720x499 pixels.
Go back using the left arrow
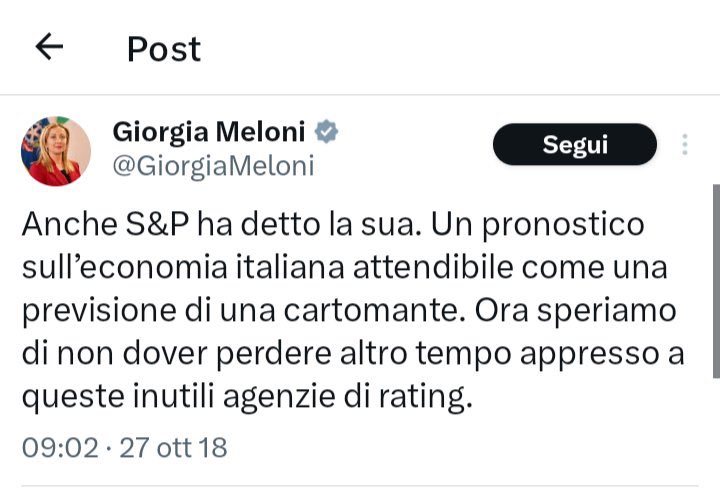[x=49, y=46]
